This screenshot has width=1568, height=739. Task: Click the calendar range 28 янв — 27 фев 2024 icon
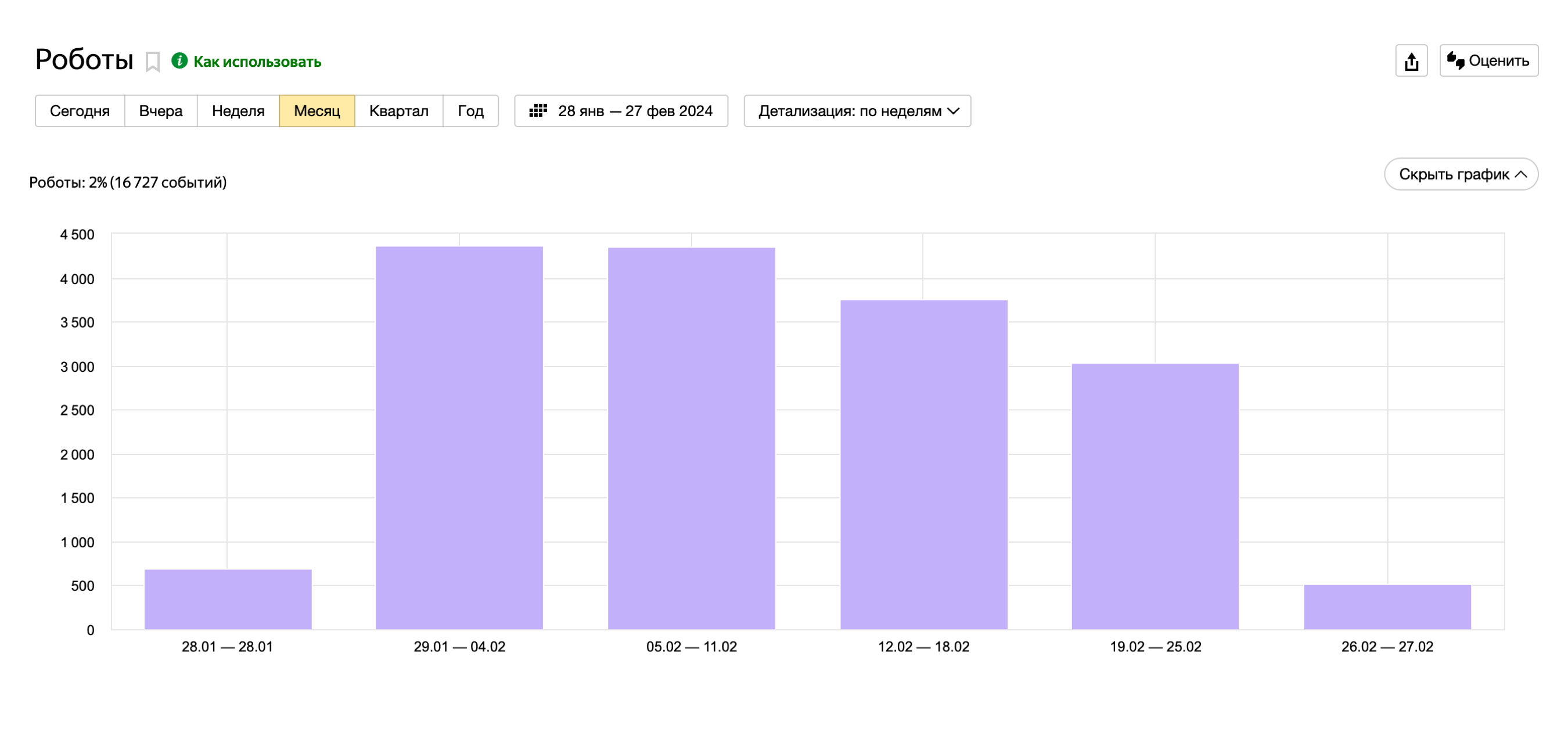[540, 111]
